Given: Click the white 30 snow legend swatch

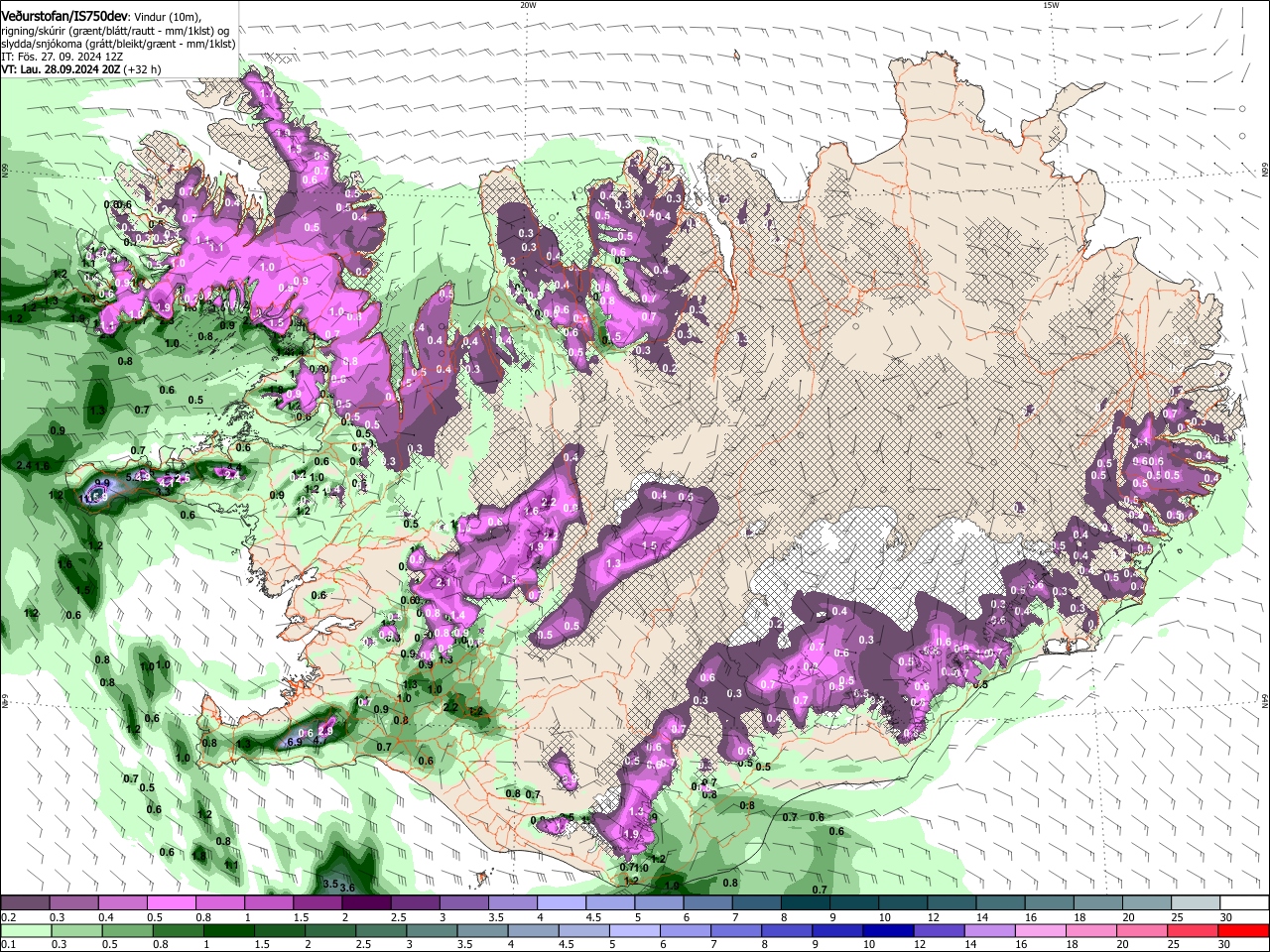Looking at the screenshot, I should click(x=1244, y=903).
